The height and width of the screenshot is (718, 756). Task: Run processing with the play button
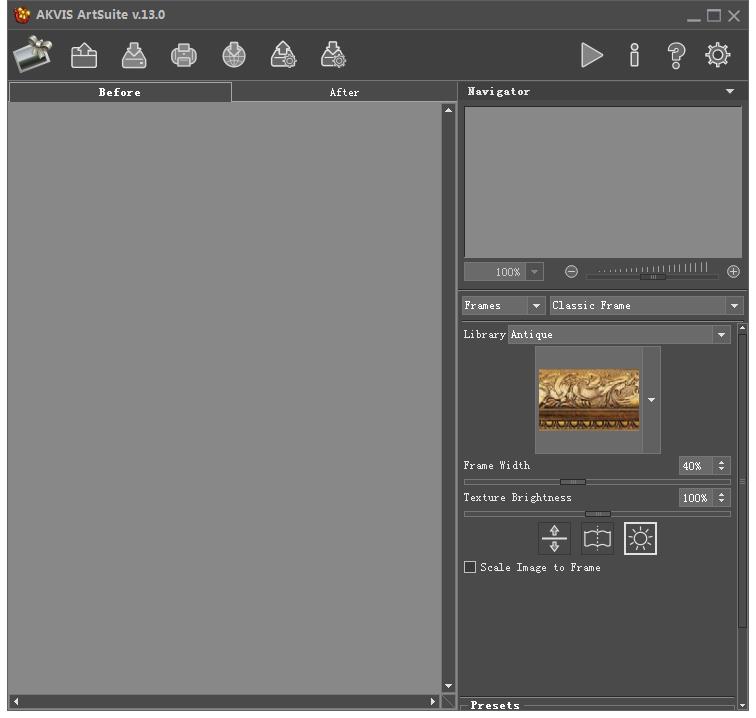point(592,55)
